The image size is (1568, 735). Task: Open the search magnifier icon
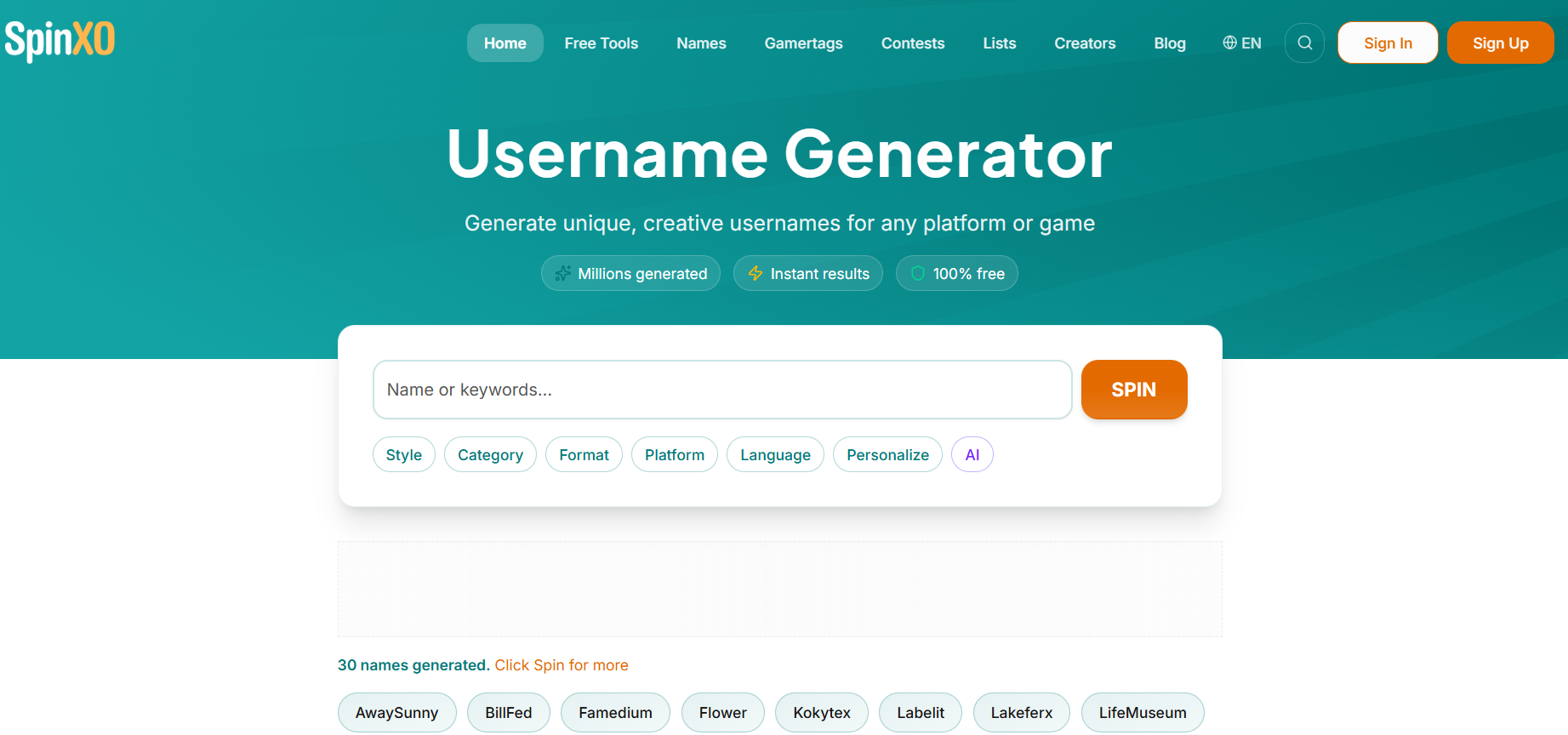click(1304, 43)
